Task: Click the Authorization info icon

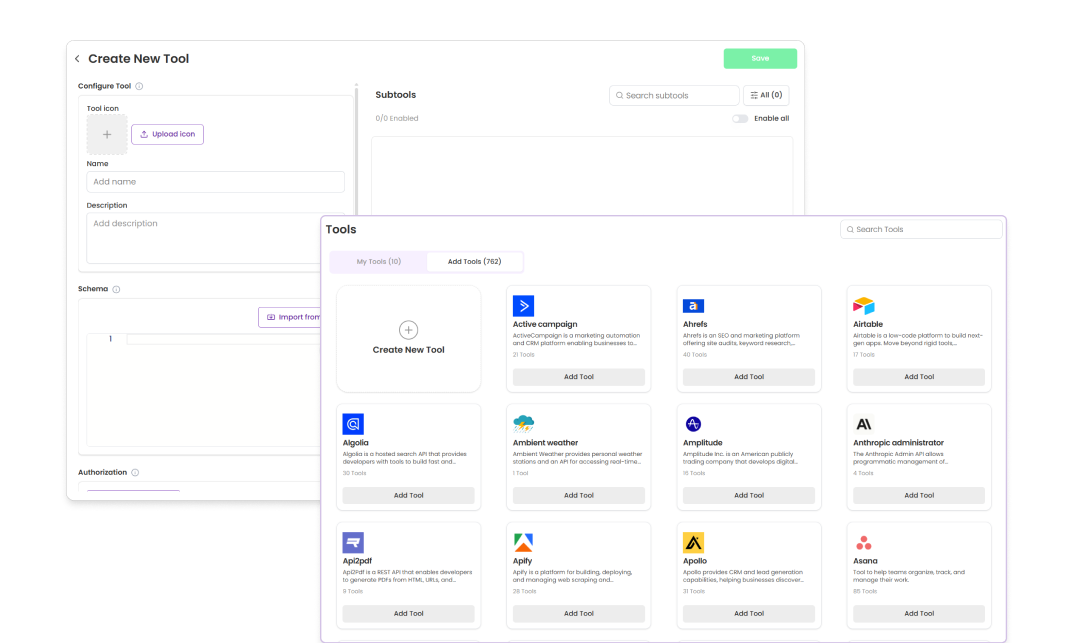Action: (135, 472)
